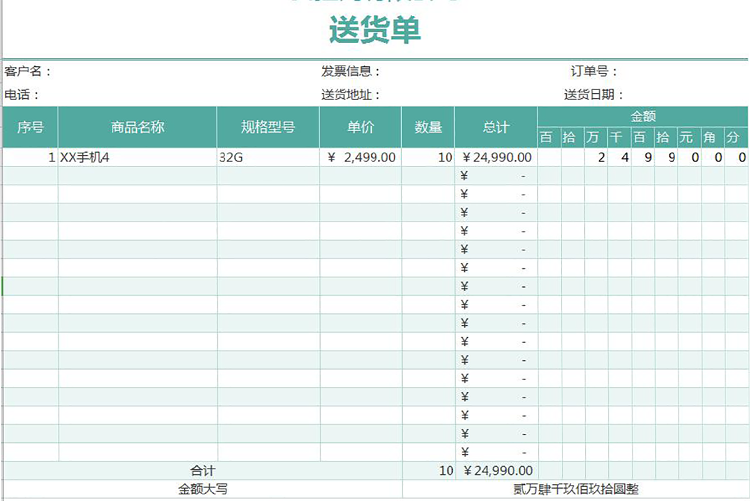Viewport: 750px width, 501px height.
Task: Click the 规格型号 column header
Action: (268, 127)
